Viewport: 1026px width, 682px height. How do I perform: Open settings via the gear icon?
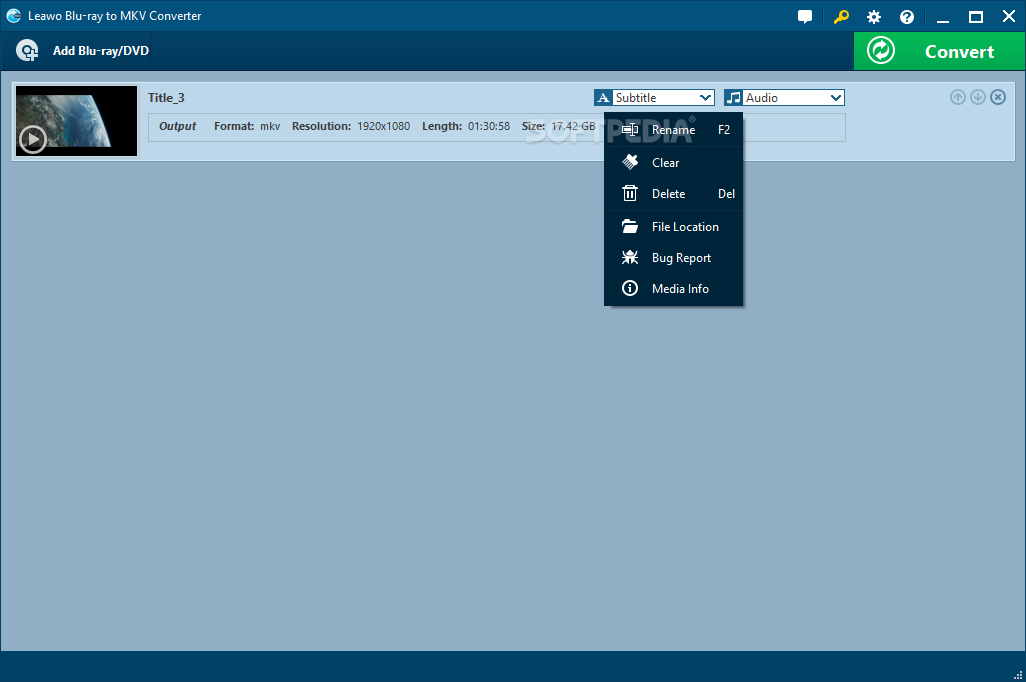point(874,17)
